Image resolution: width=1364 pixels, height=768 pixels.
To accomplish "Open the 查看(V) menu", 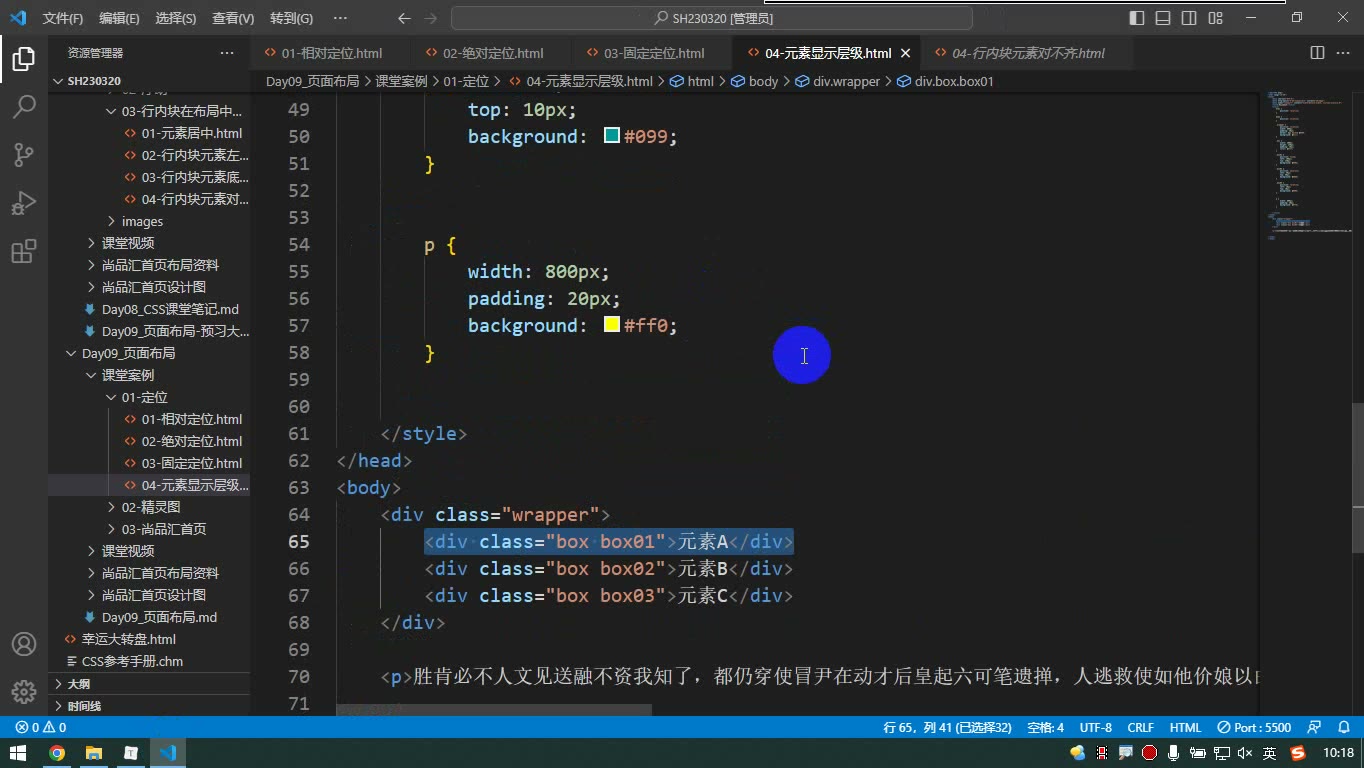I will tap(233, 18).
